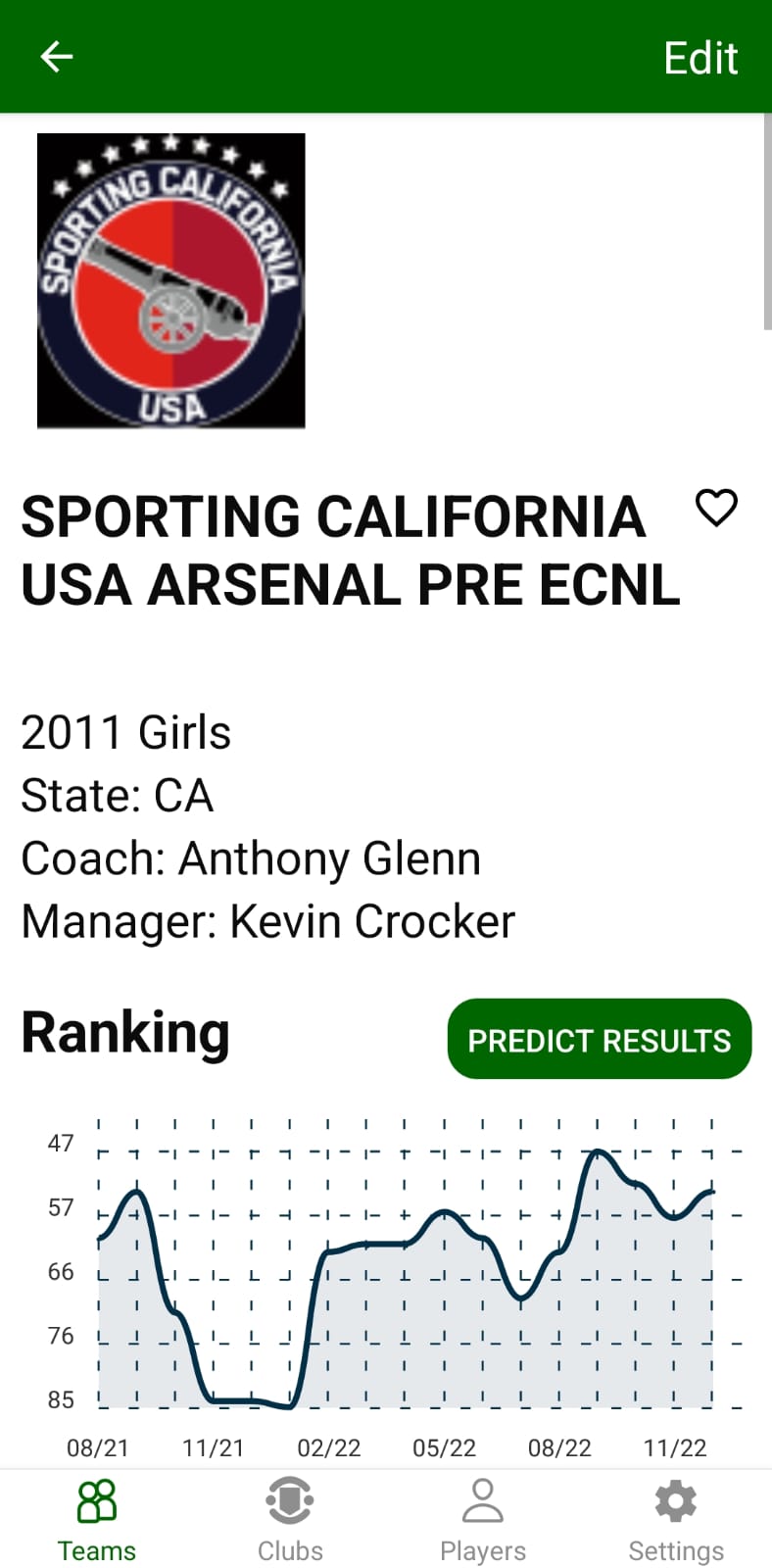Screen dimensions: 772x1568
Task: Click the 02/22 label on chart axis
Action: [329, 1447]
